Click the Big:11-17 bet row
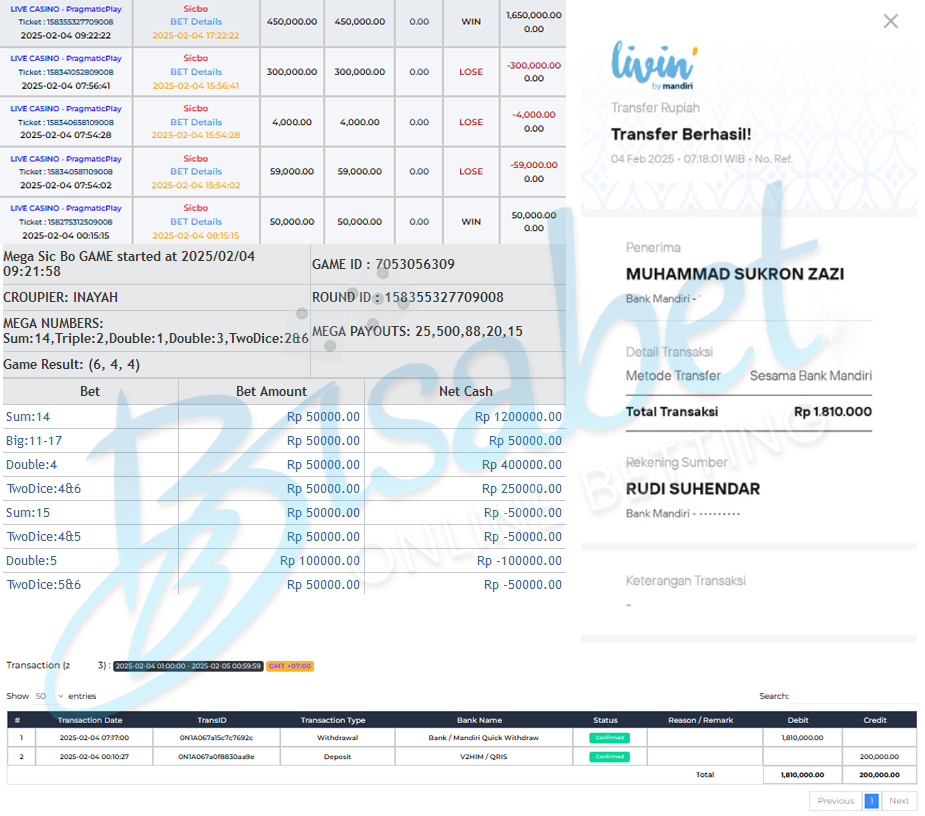This screenshot has width=925, height=816. (x=284, y=441)
